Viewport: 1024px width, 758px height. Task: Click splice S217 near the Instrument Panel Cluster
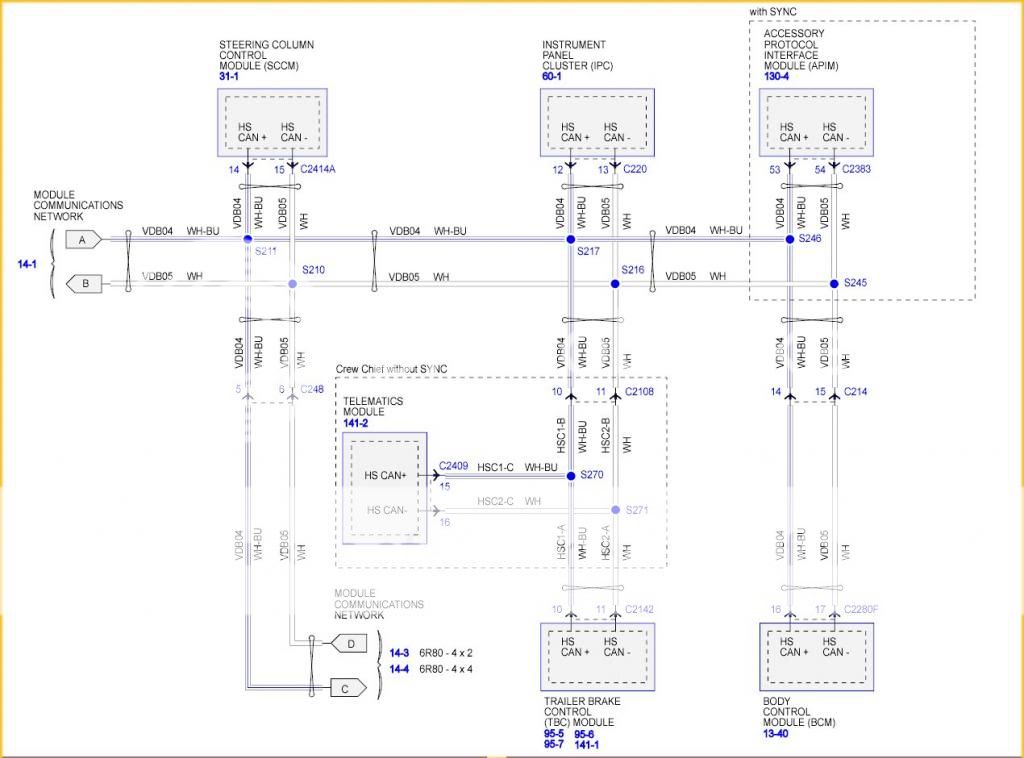tap(570, 239)
